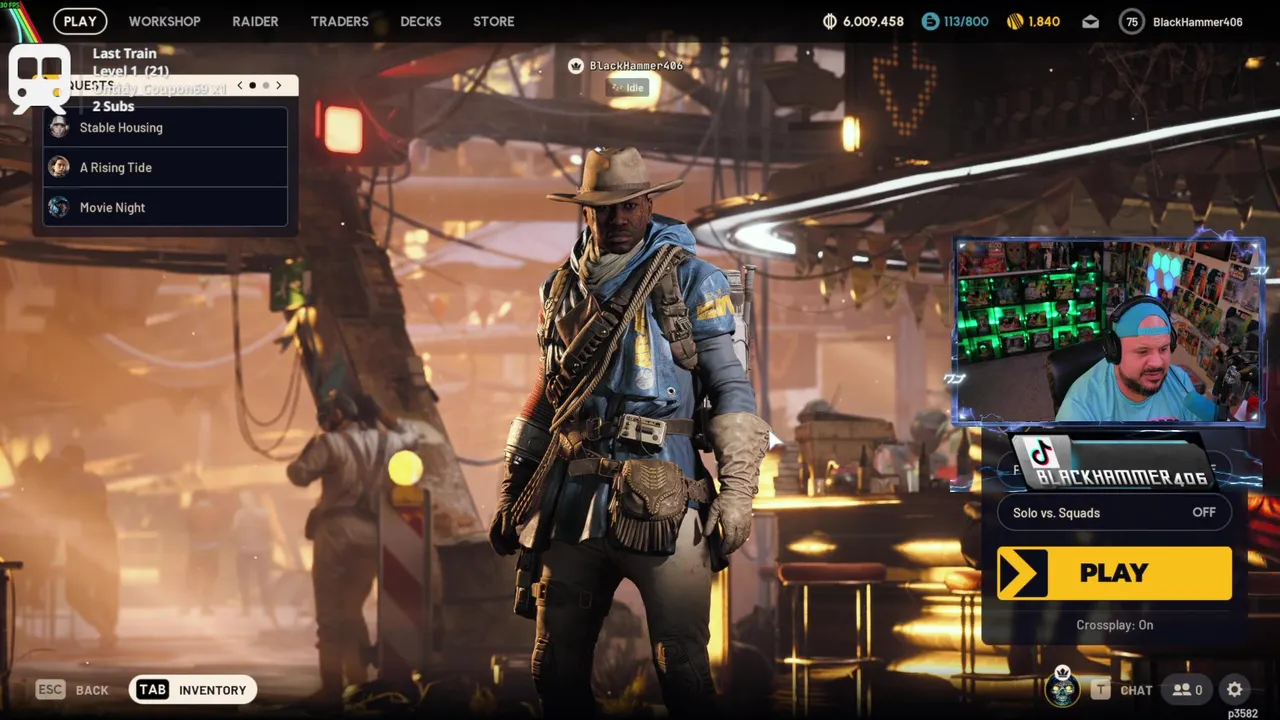
Task: Click the blue Cred currency icon
Action: [930, 21]
